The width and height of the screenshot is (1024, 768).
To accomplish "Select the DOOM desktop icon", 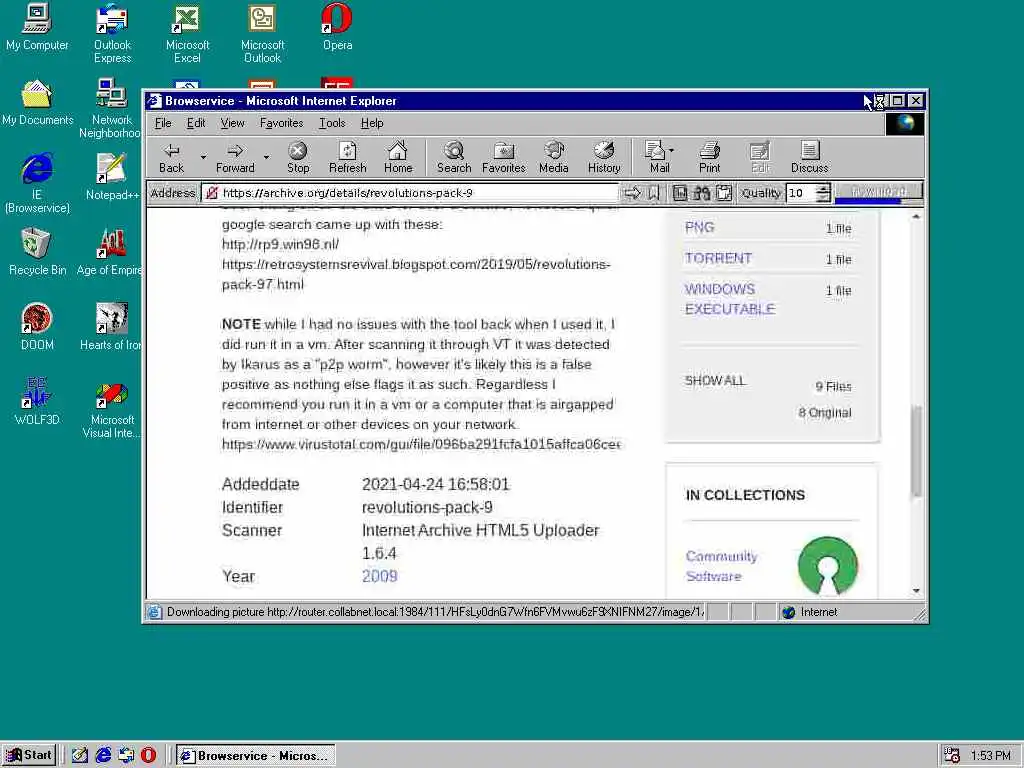I will [37, 327].
